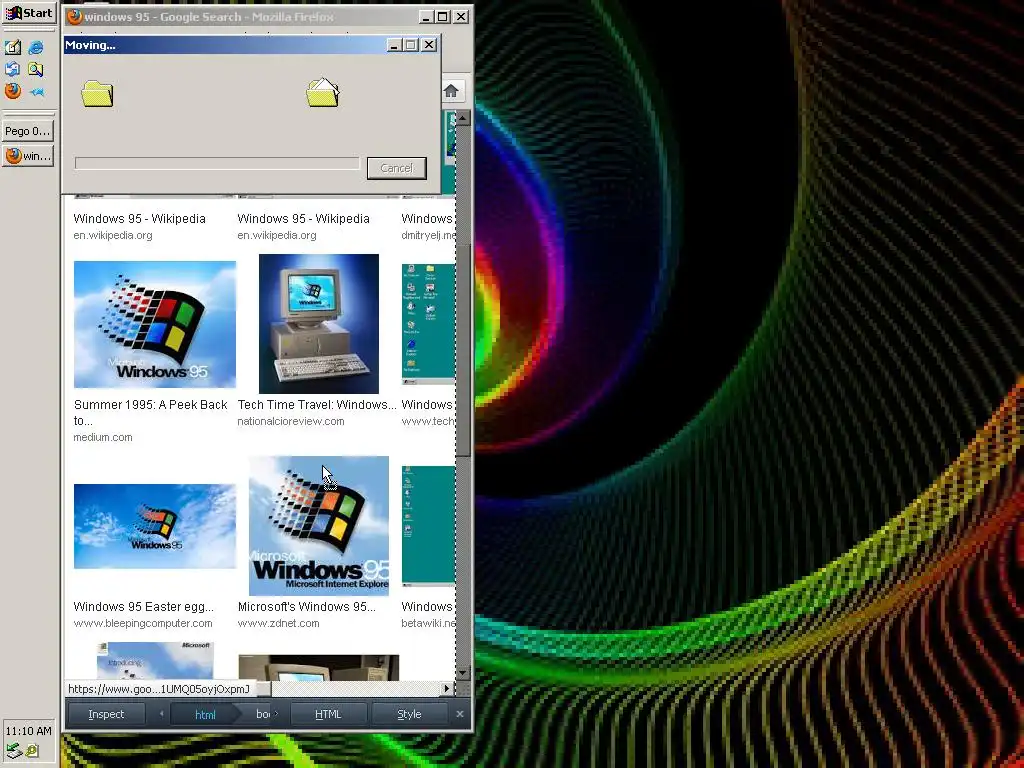Click medium.com source text
Image resolution: width=1024 pixels, height=768 pixels.
[103, 438]
